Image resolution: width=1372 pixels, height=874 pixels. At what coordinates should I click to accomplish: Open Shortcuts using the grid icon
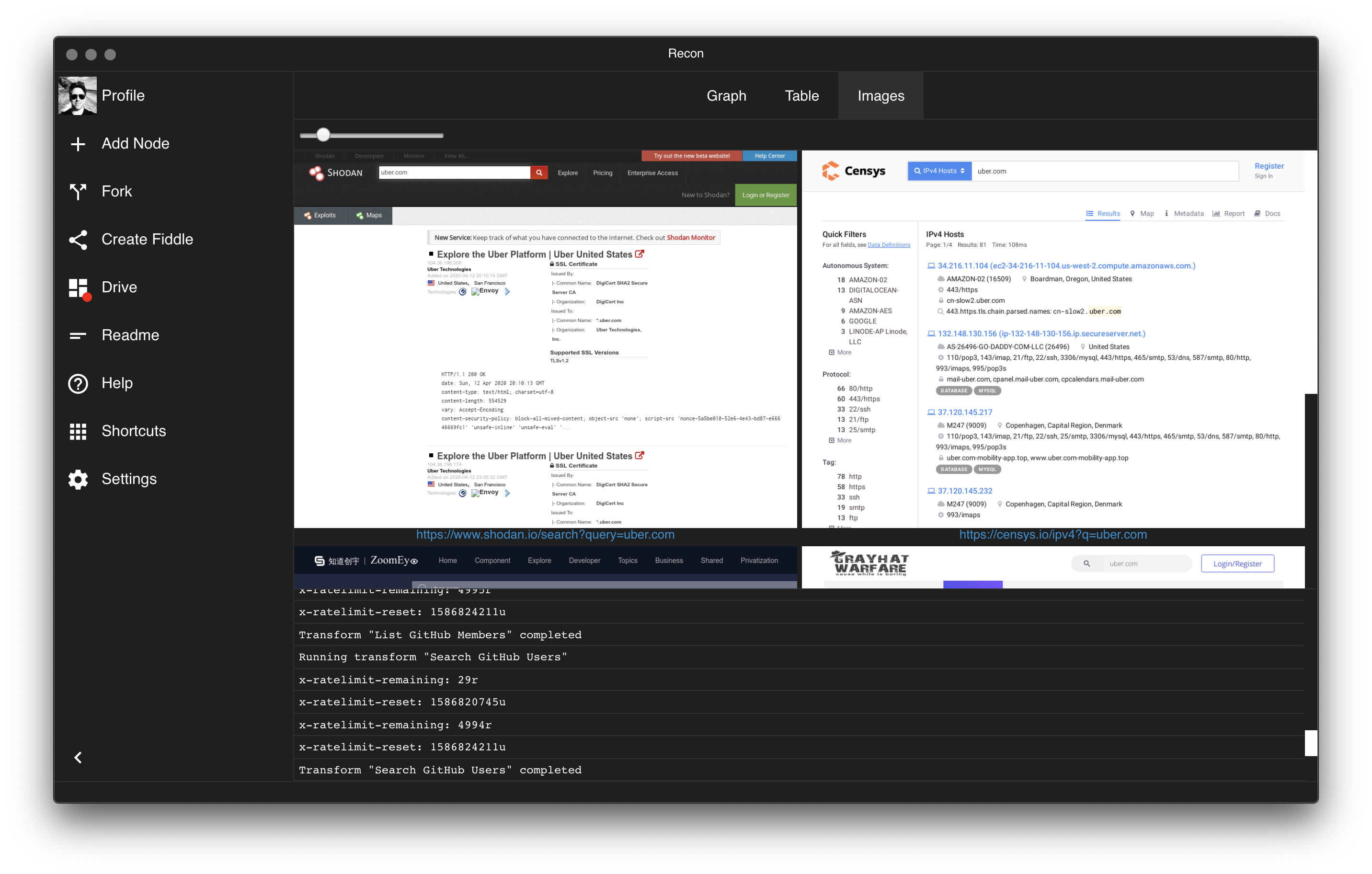click(78, 431)
